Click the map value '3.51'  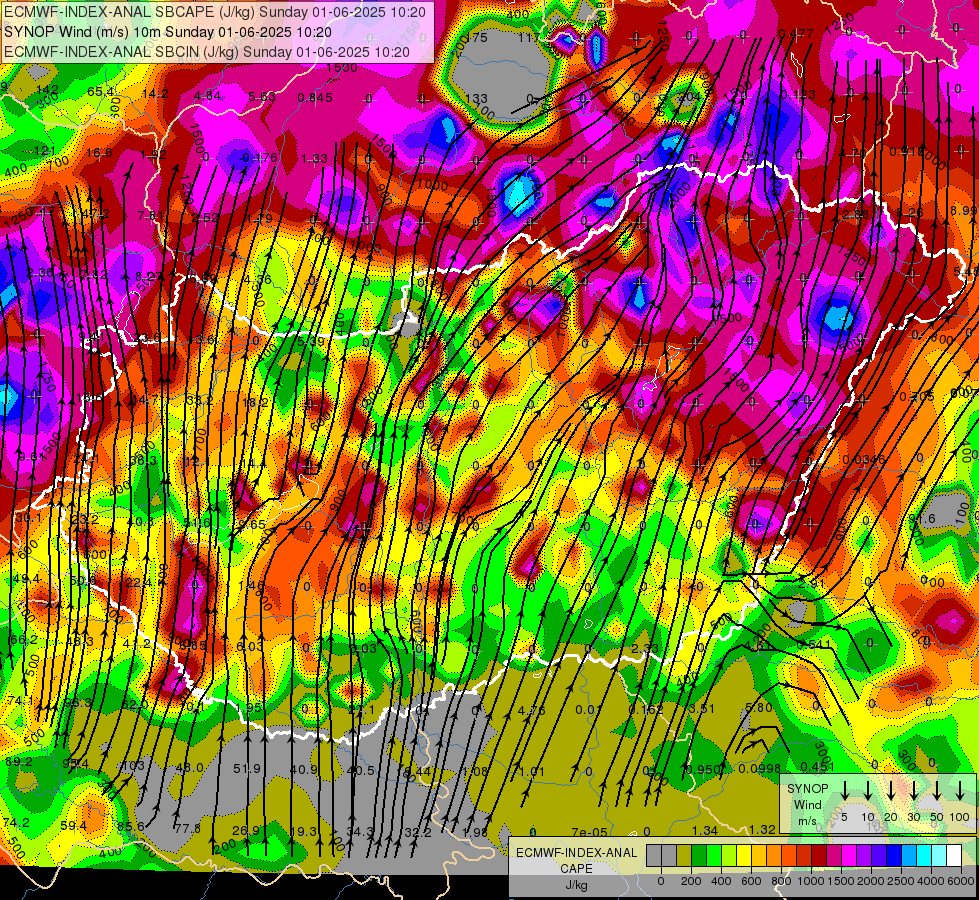(x=701, y=708)
